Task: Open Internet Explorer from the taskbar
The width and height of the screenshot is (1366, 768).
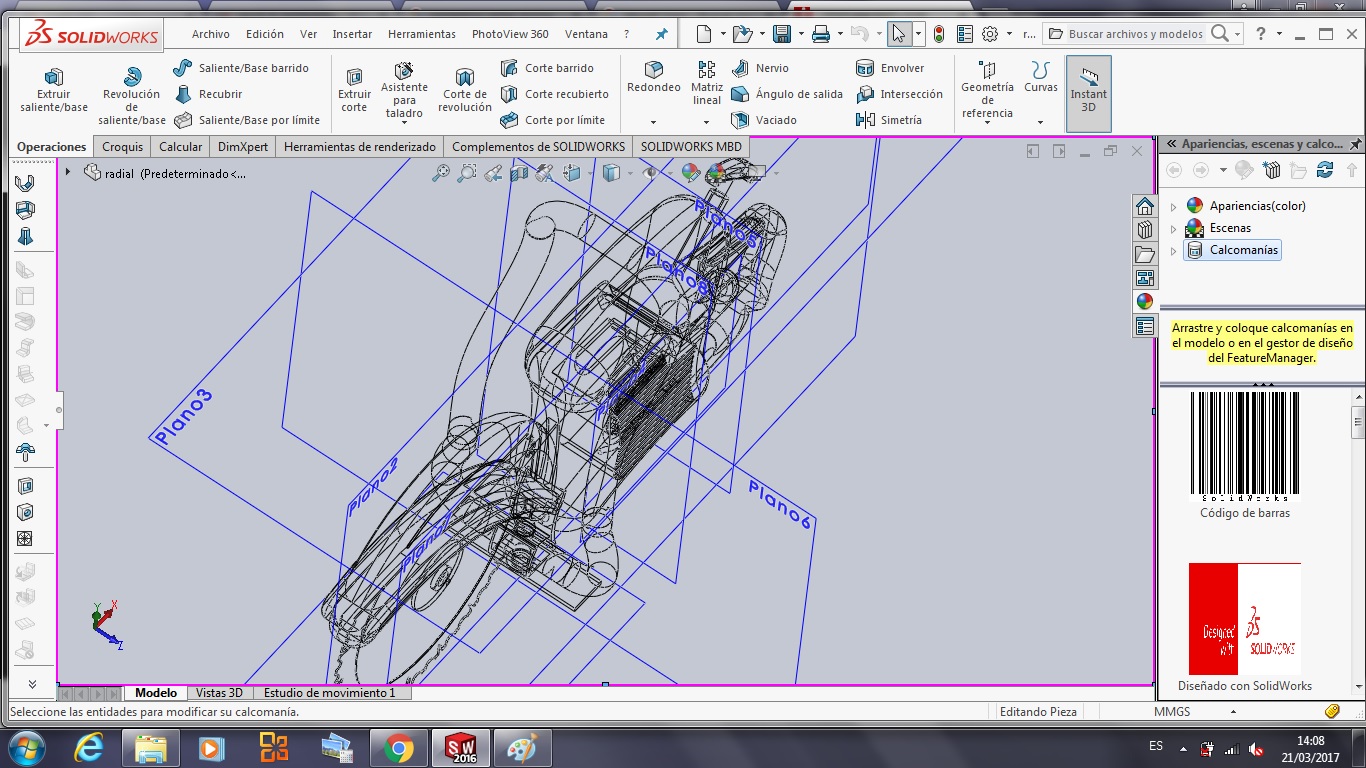Action: (89, 748)
